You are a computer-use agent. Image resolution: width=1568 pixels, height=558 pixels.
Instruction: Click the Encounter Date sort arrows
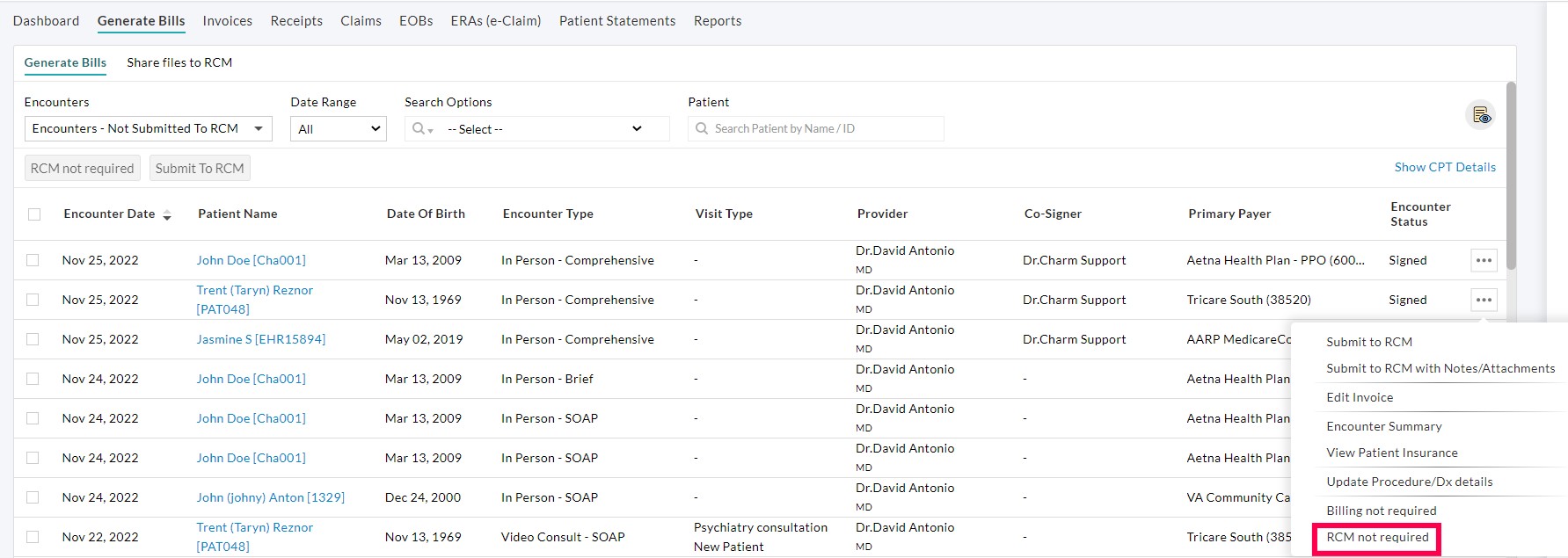coord(167,215)
